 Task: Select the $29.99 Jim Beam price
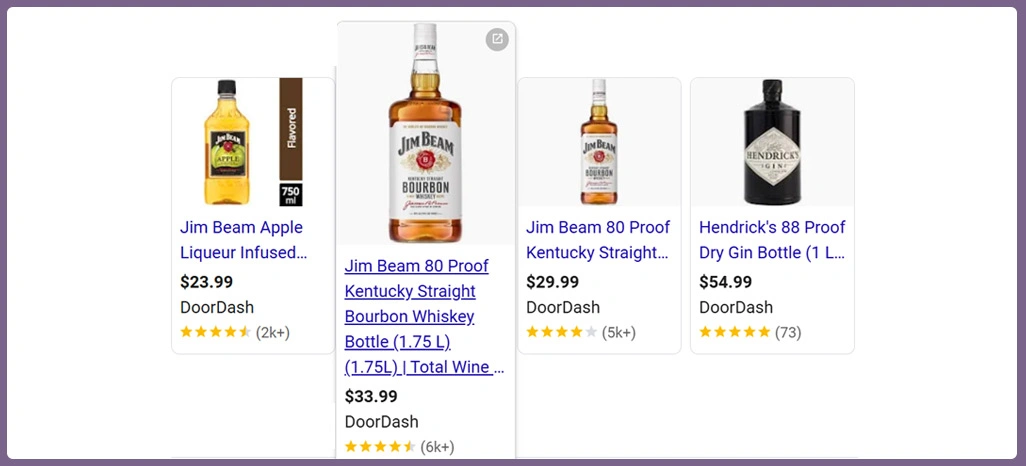click(553, 282)
